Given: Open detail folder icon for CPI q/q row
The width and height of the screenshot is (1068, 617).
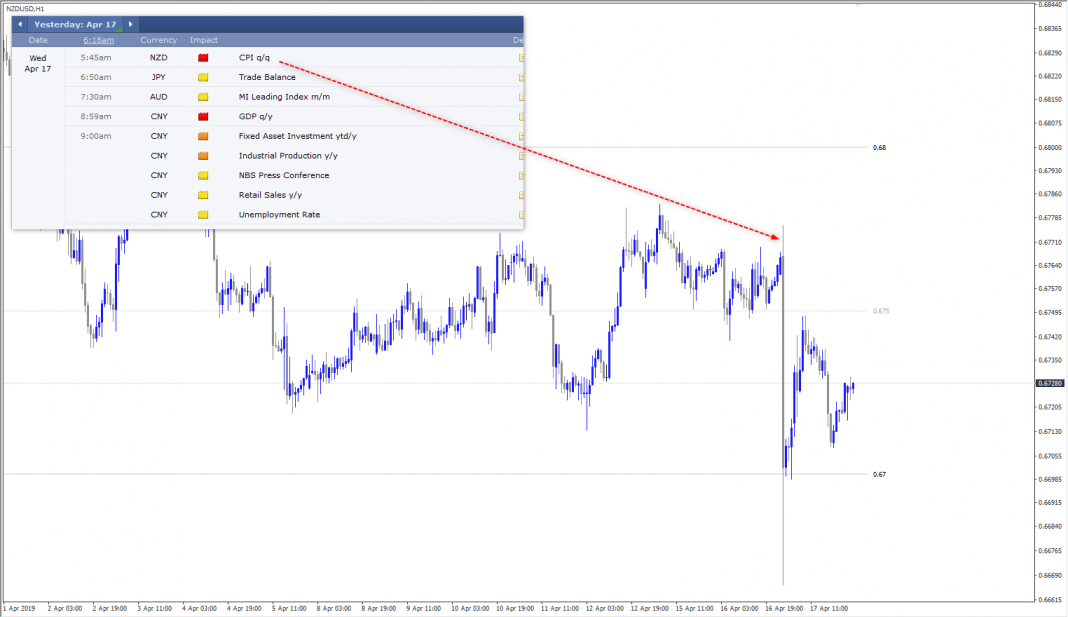Looking at the screenshot, I should (x=520, y=58).
